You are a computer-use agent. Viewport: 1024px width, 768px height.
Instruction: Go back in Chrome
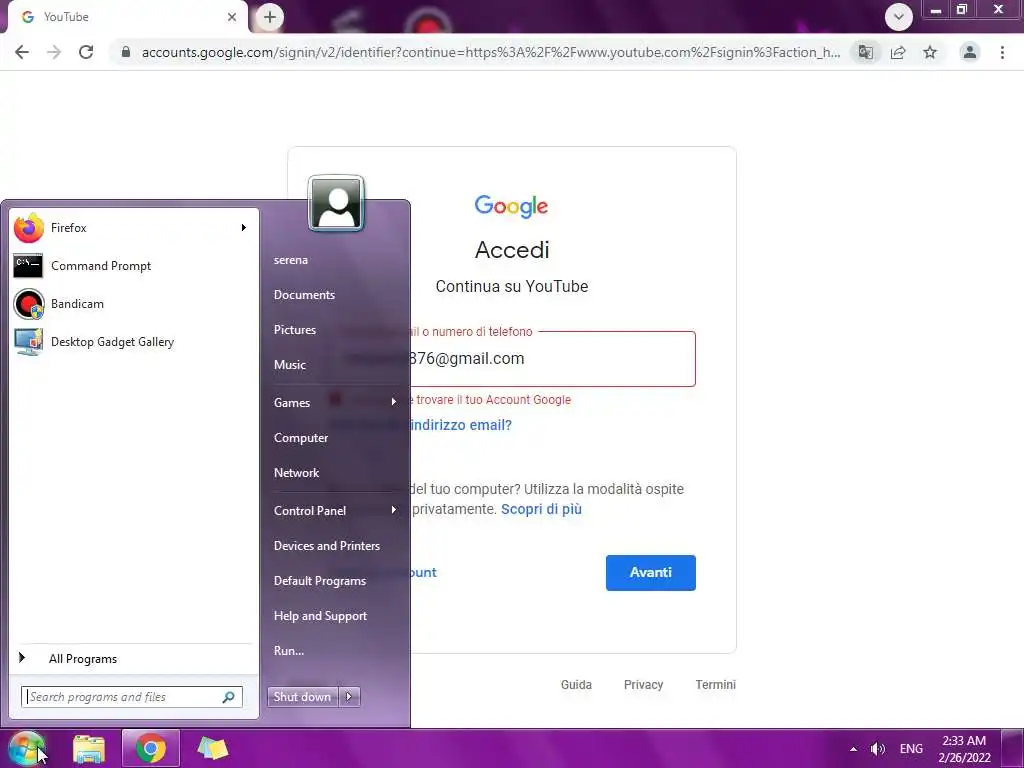22,52
